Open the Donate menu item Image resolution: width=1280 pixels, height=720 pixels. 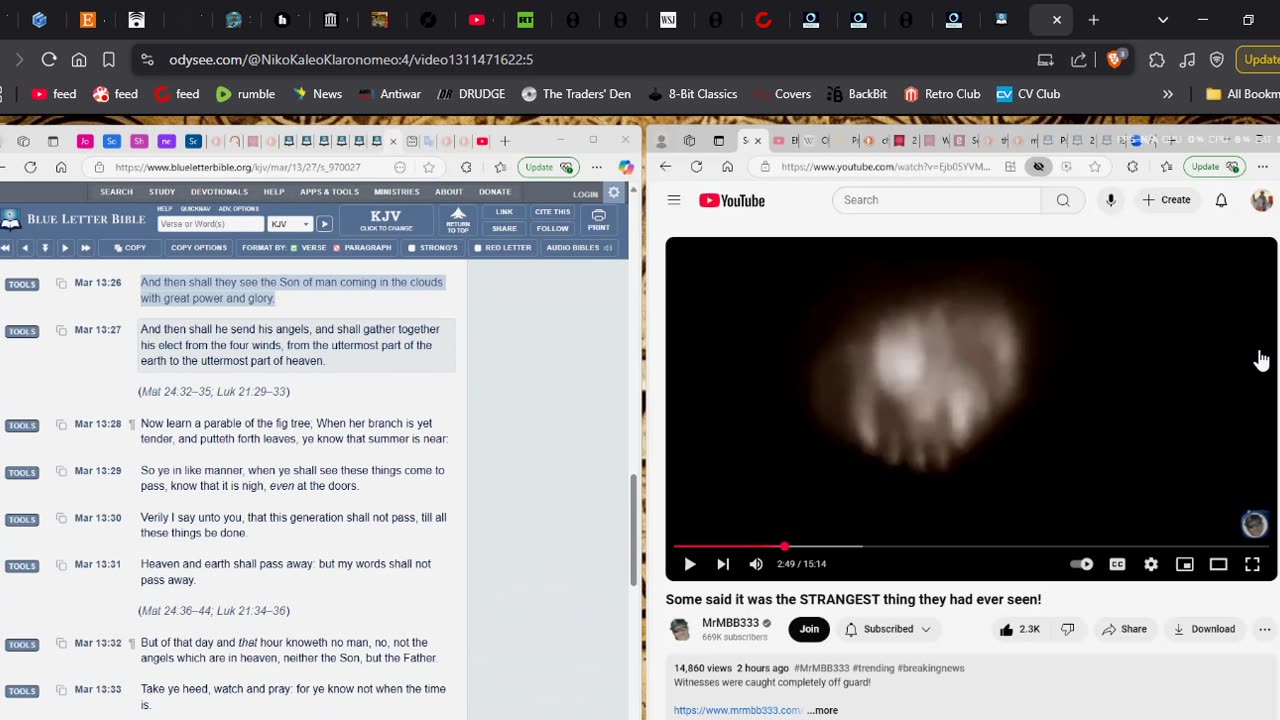(495, 192)
